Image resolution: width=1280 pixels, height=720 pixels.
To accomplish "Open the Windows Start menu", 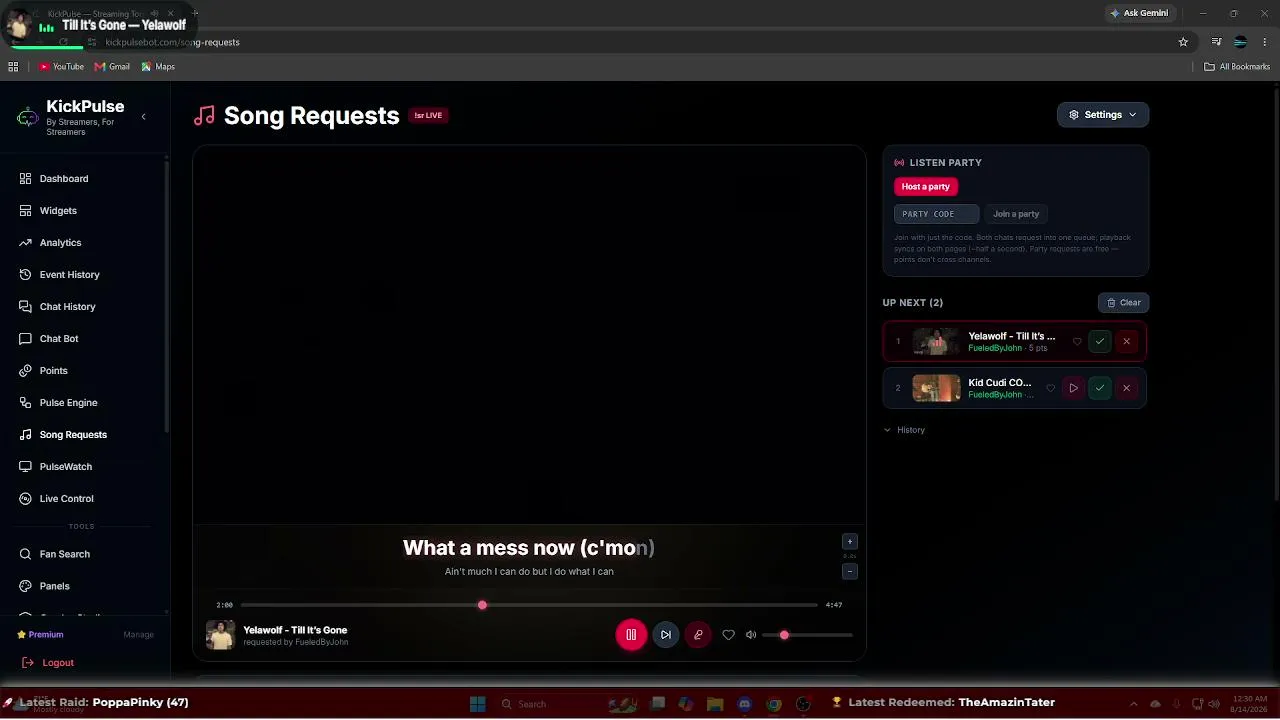I will pyautogui.click(x=477, y=704).
